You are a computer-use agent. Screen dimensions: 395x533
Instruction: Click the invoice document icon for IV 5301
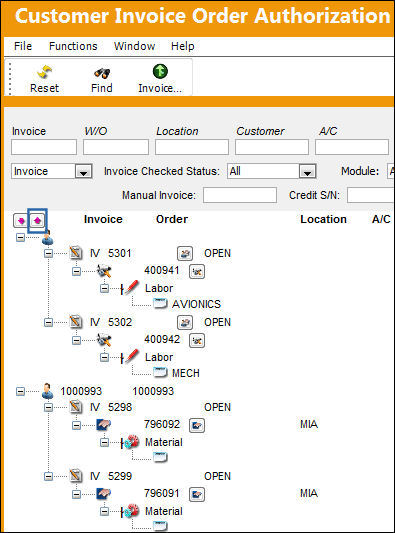point(76,253)
